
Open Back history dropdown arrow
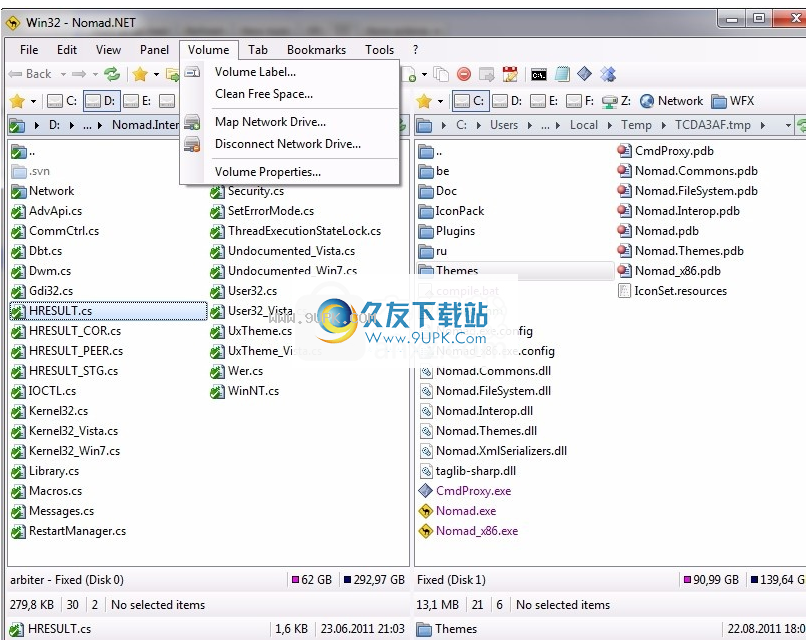[63, 74]
